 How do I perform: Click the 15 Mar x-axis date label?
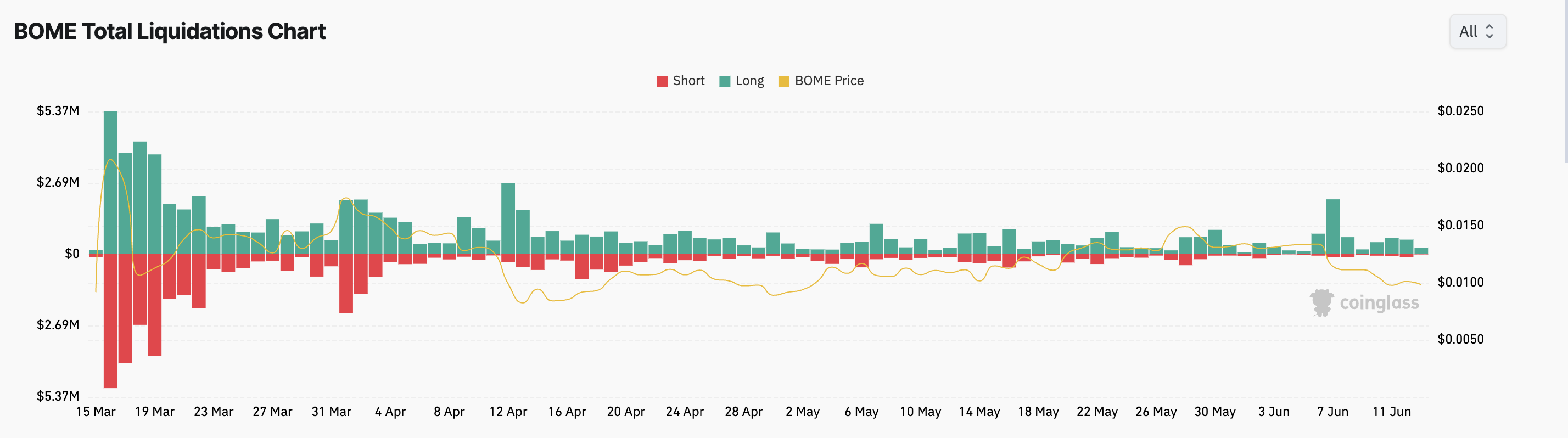click(96, 412)
